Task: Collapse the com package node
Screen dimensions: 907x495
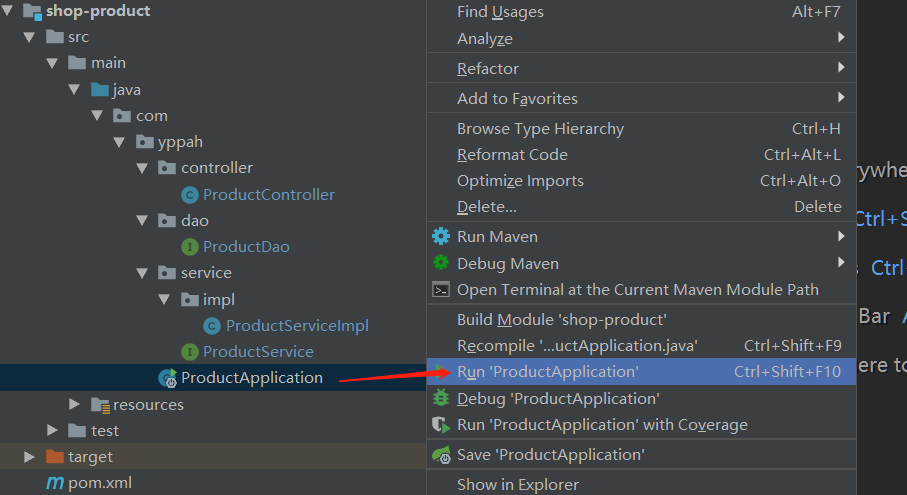Action: [x=97, y=116]
